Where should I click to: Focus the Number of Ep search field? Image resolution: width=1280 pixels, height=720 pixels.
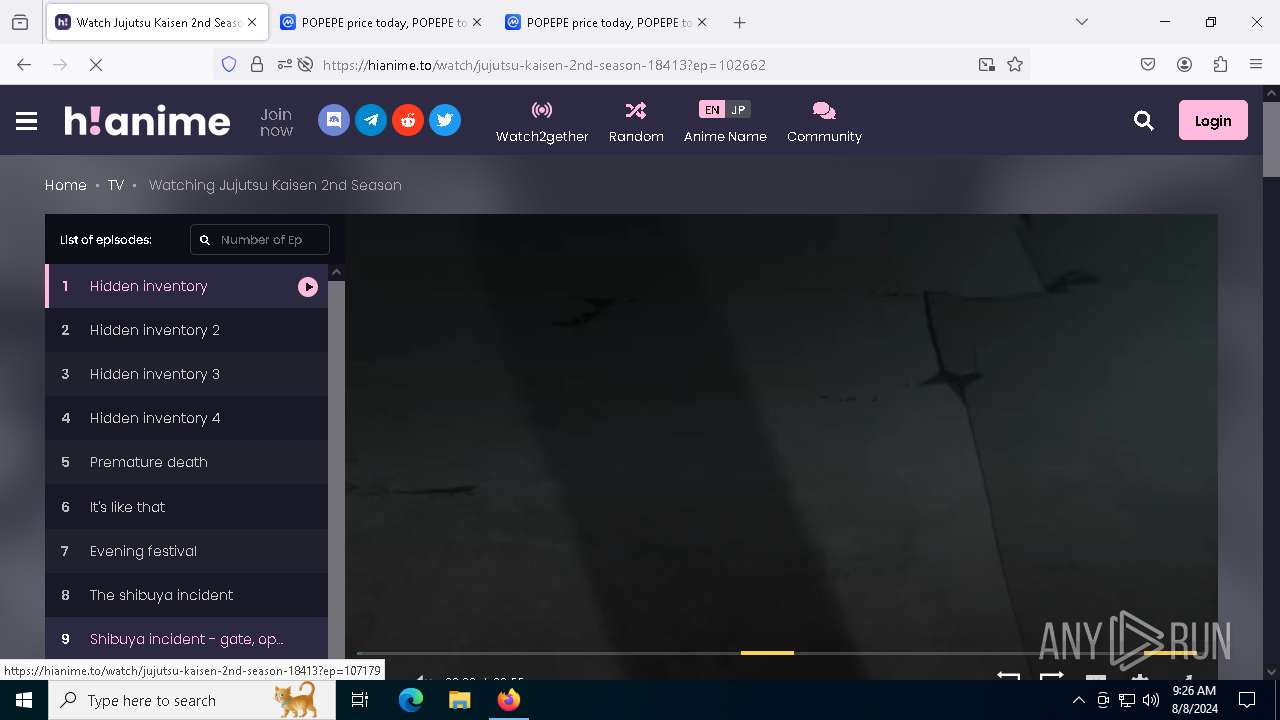point(260,240)
